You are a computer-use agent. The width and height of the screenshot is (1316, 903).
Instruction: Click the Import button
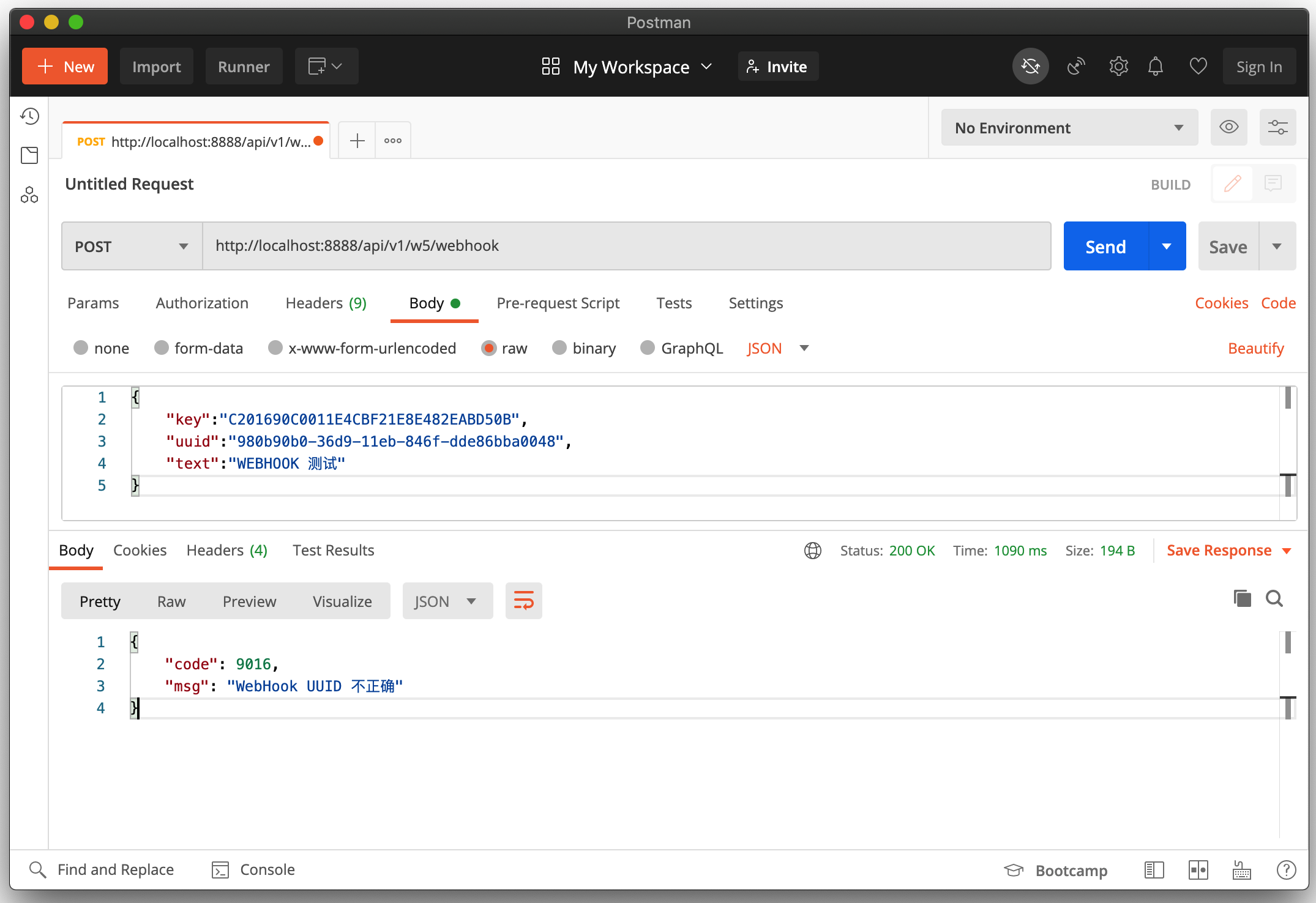(156, 67)
